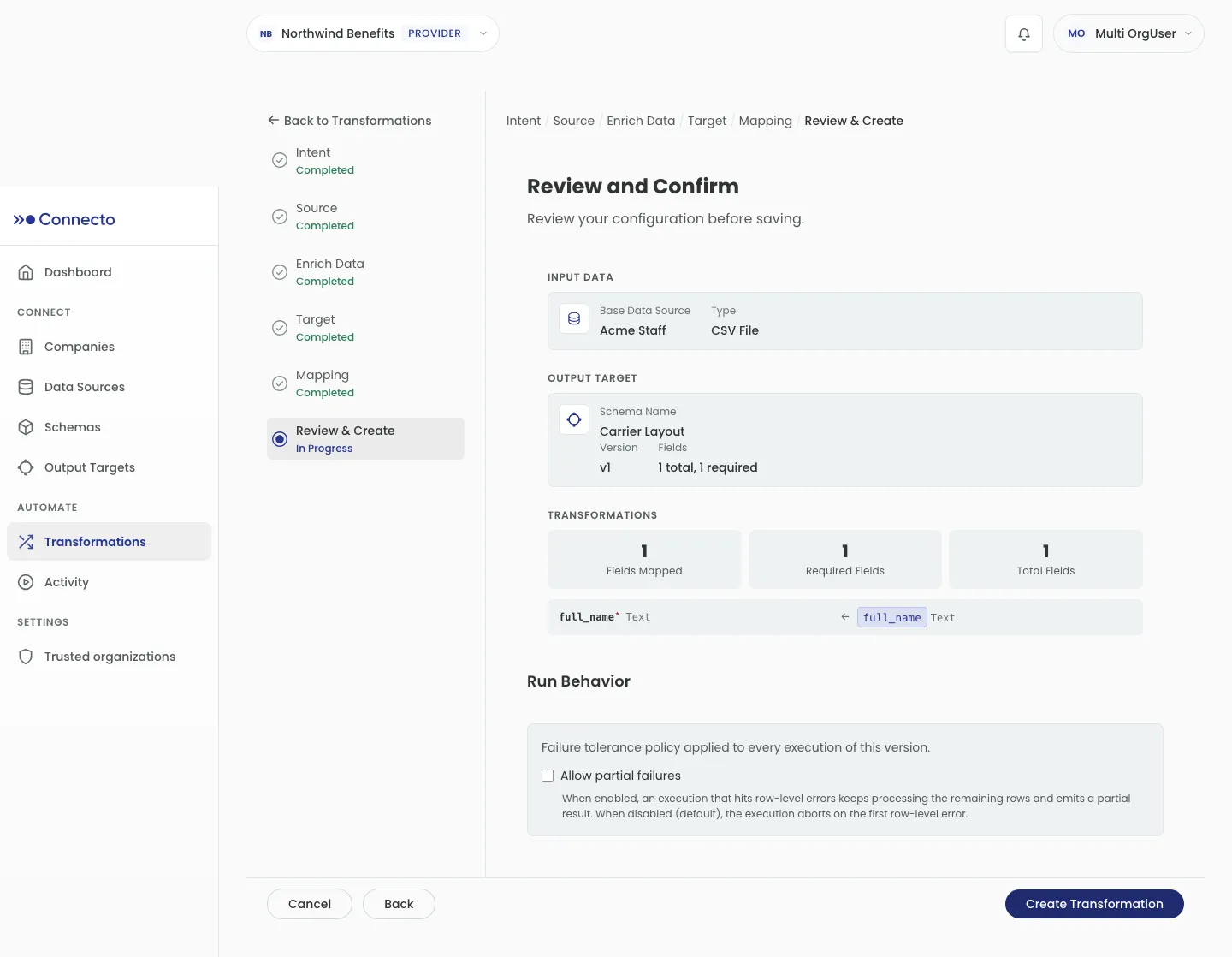The image size is (1232, 957).
Task: Click the Companies building icon
Action: coord(26,347)
